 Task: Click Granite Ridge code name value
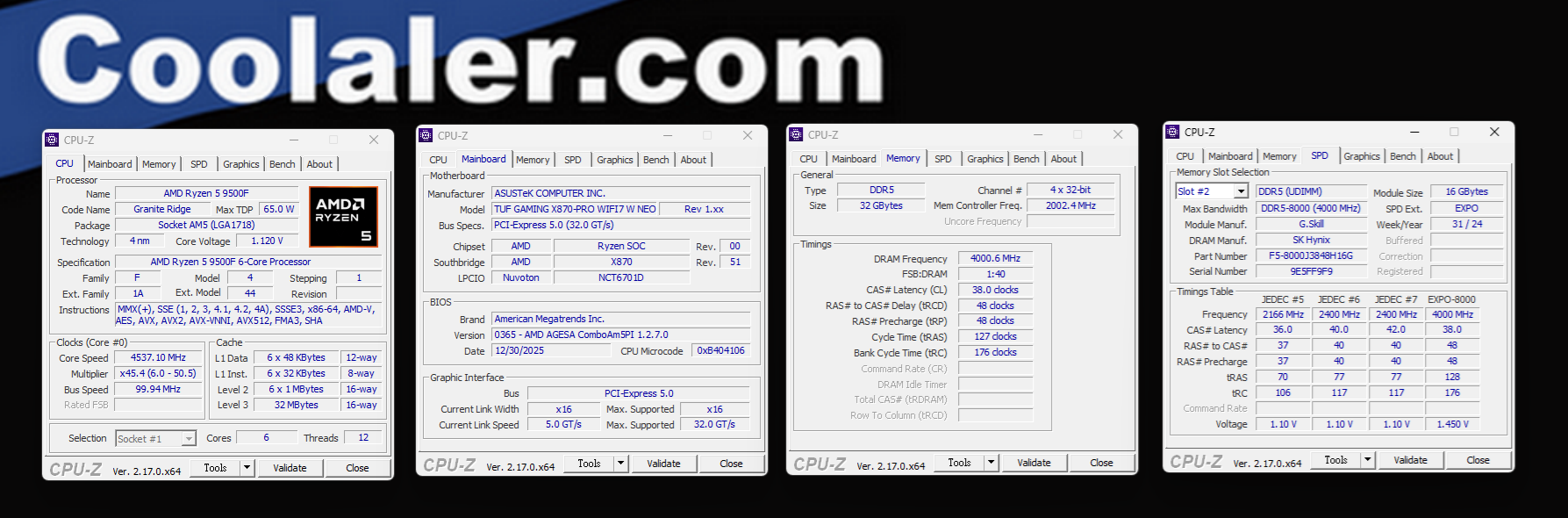coord(162,209)
